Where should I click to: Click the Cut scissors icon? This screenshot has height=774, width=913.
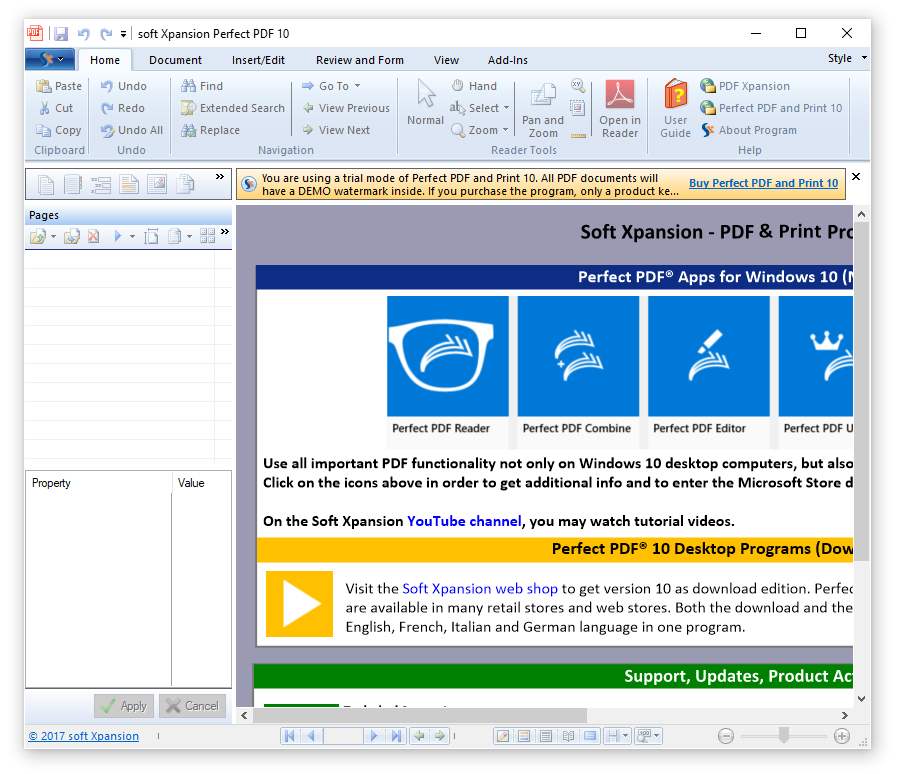(x=44, y=108)
